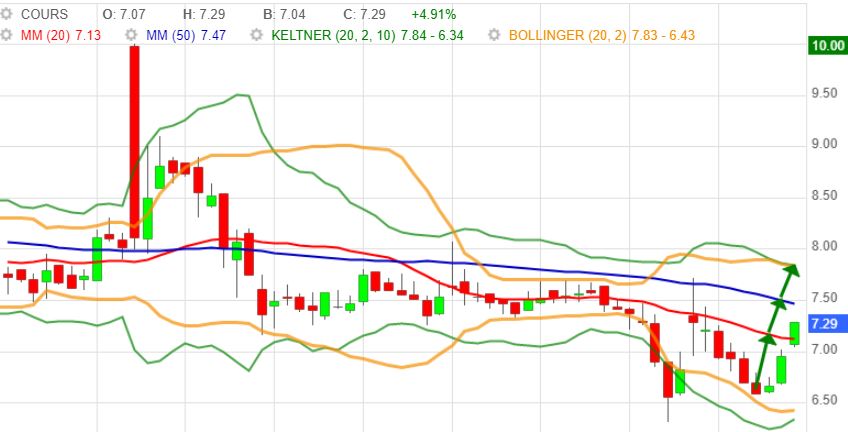The width and height of the screenshot is (848, 432).
Task: Open settings gear for BOLLINGER indicator
Action: [x=494, y=35]
